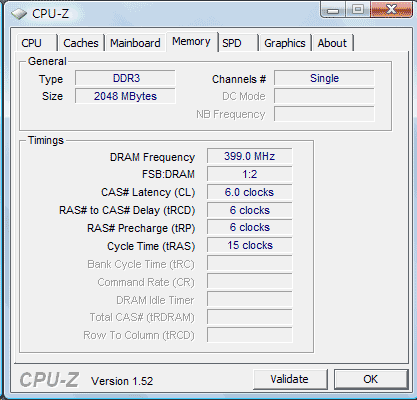Close the CPU-Z window

pyautogui.click(x=391, y=9)
